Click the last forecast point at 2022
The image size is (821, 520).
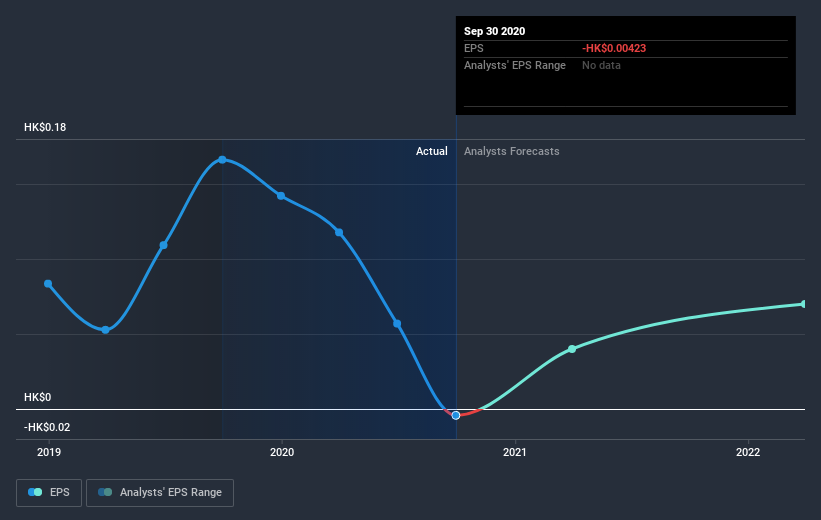pos(804,304)
